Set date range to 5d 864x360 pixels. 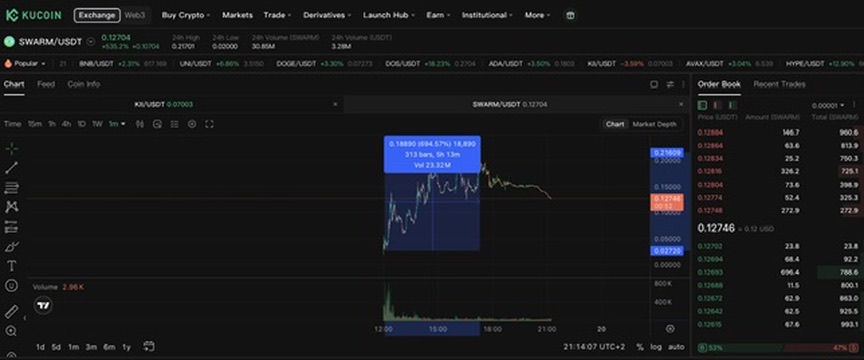[56, 347]
